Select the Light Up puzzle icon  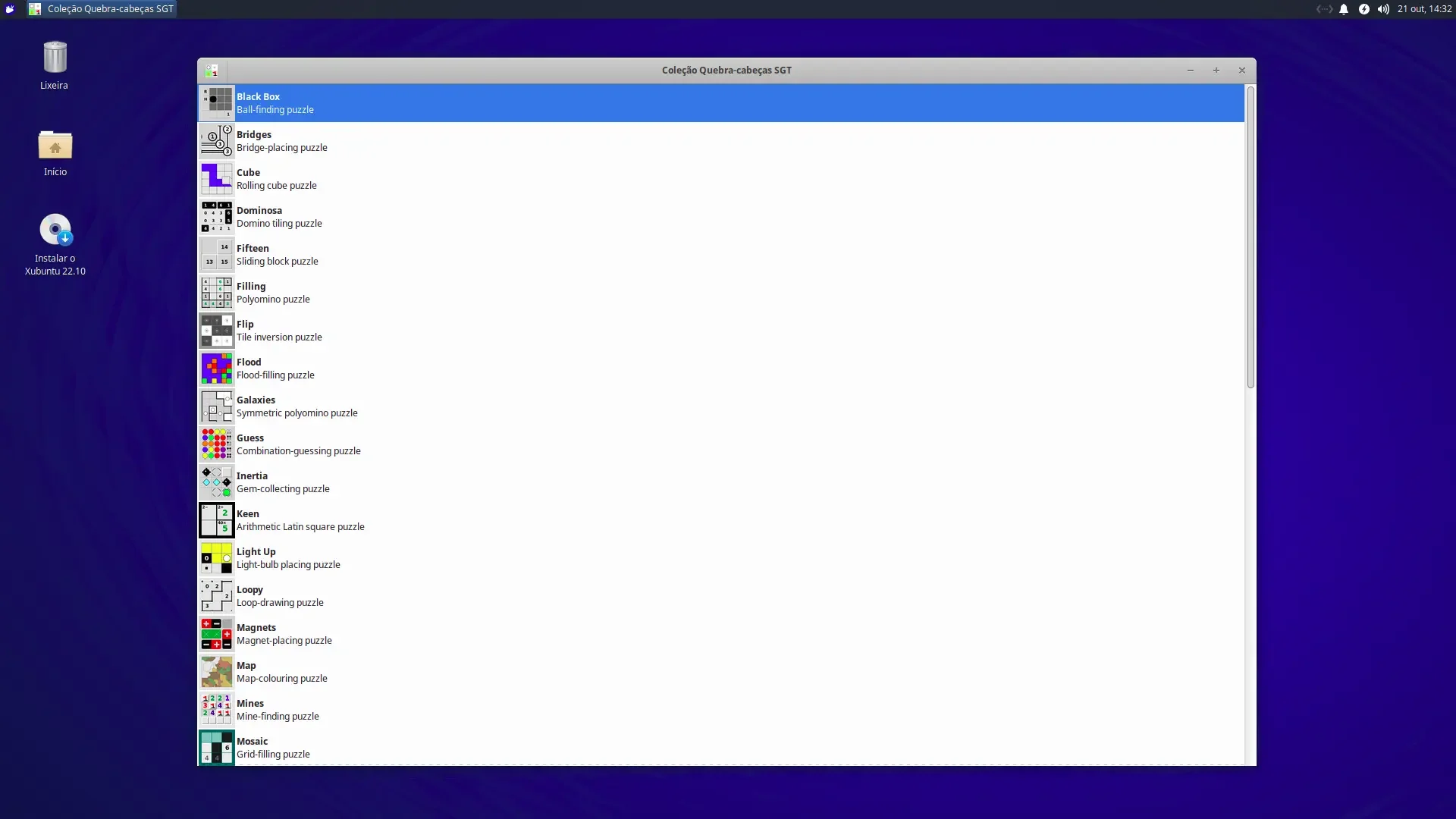pos(216,558)
